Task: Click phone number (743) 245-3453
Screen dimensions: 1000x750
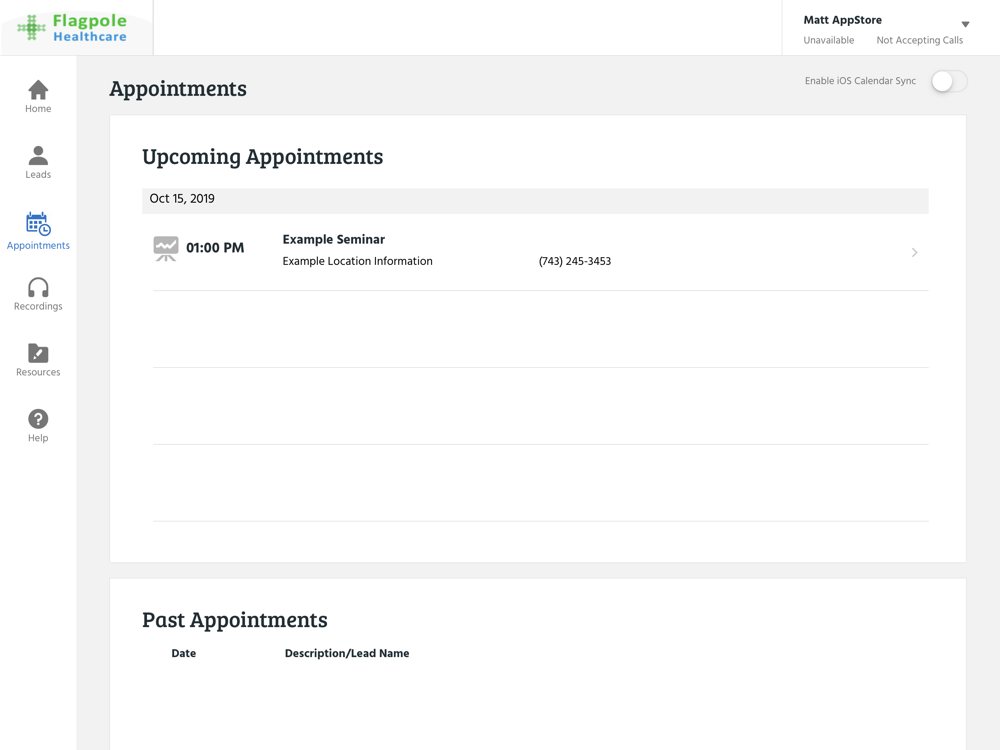Action: pos(575,261)
